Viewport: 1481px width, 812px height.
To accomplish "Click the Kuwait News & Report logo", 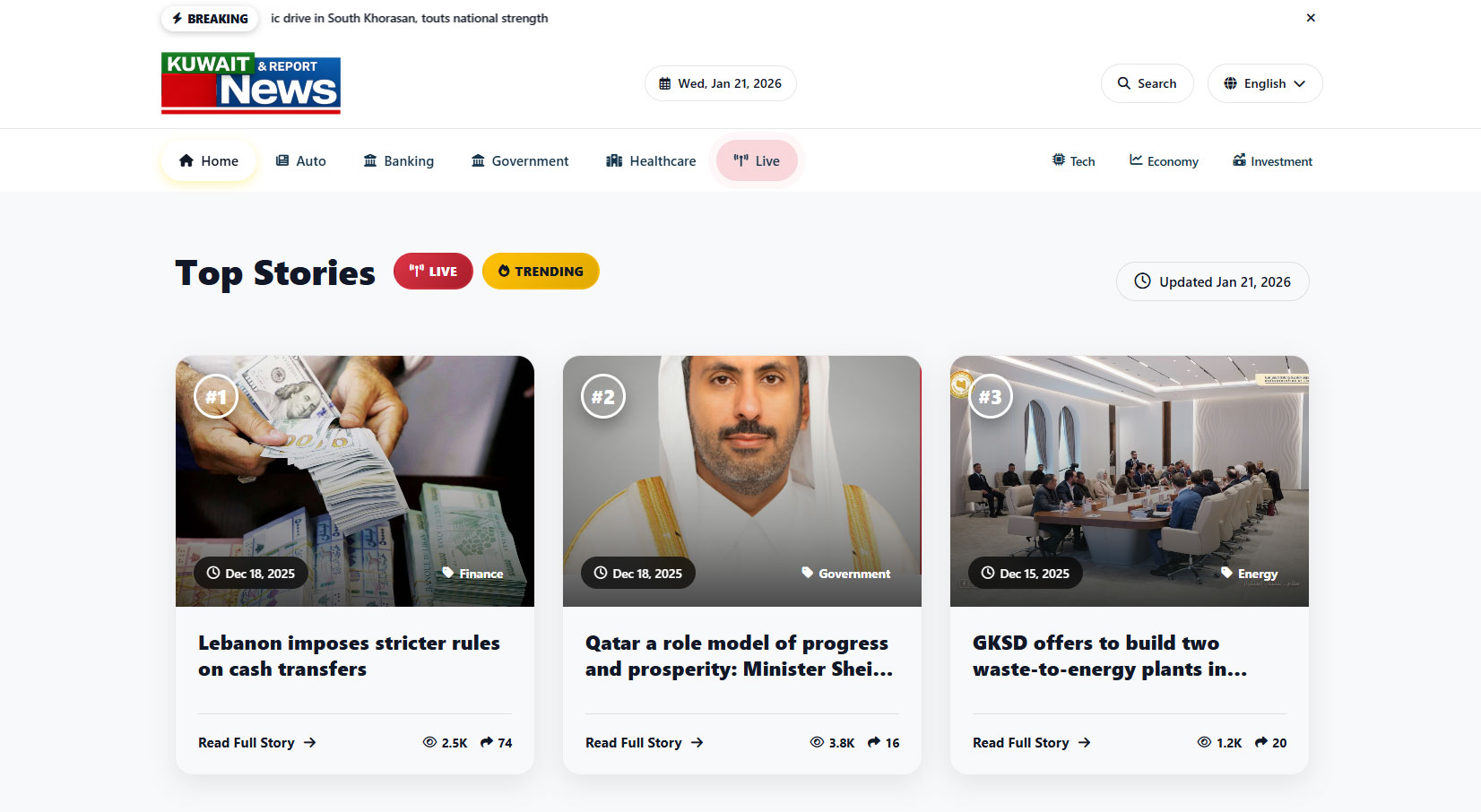I will click(251, 83).
